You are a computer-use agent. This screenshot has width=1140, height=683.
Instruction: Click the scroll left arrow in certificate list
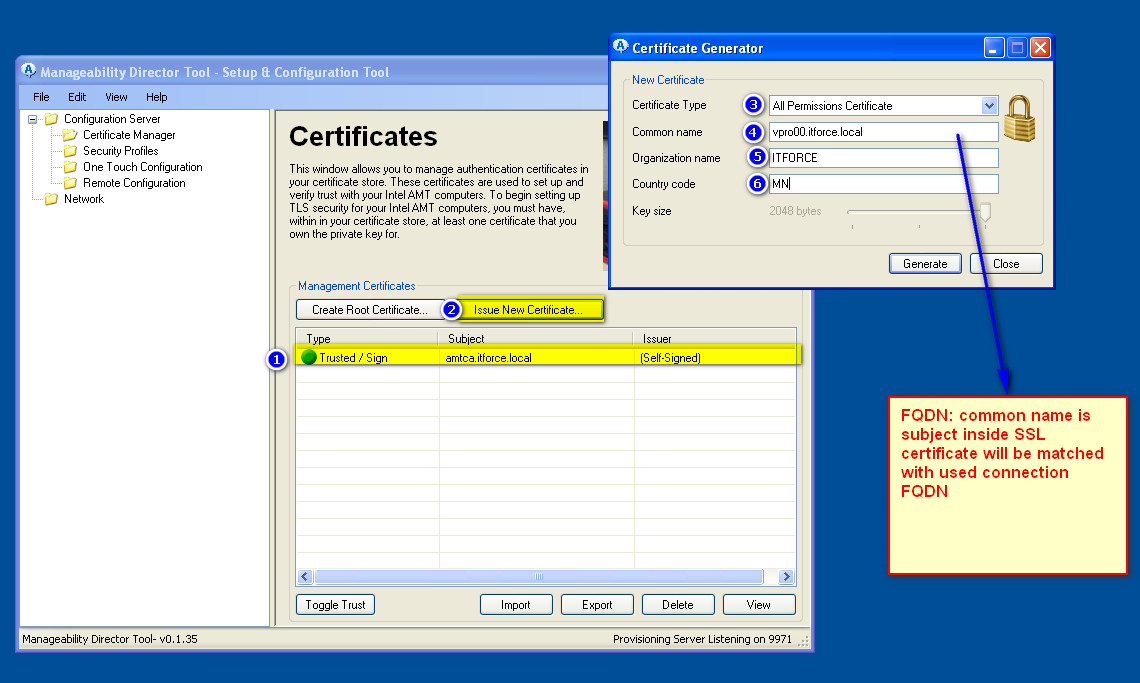coord(305,577)
